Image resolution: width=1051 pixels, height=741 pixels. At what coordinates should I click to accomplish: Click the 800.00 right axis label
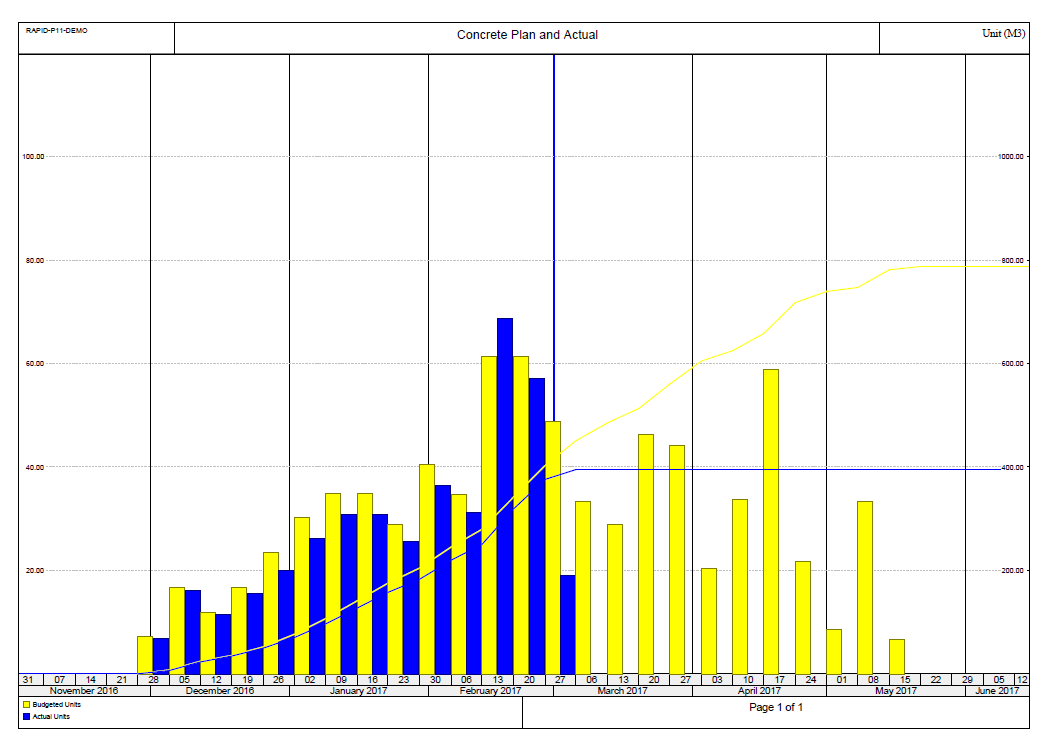1012,261
